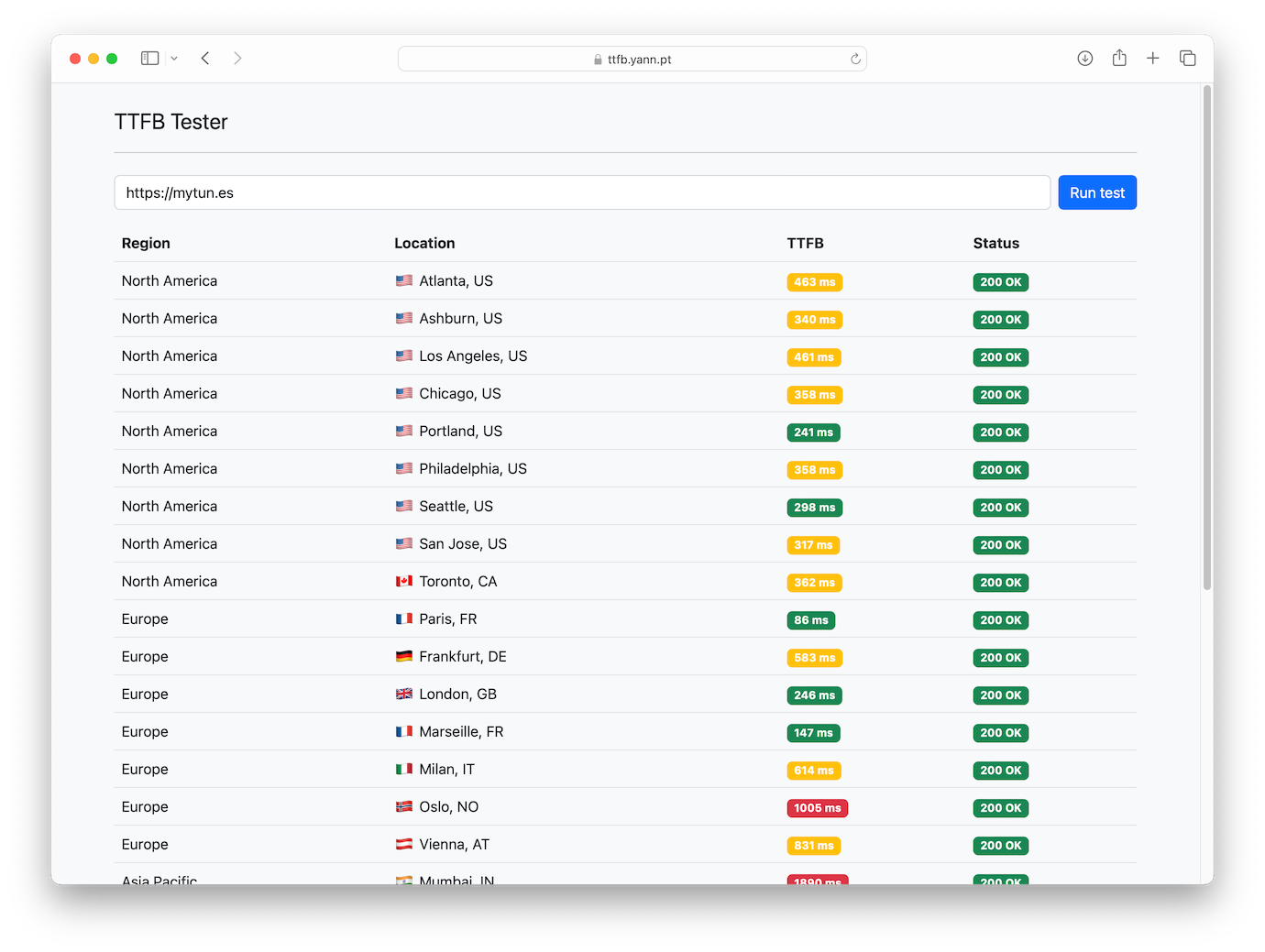This screenshot has width=1265, height=952.
Task: Open the Downloads icon
Action: [x=1084, y=59]
